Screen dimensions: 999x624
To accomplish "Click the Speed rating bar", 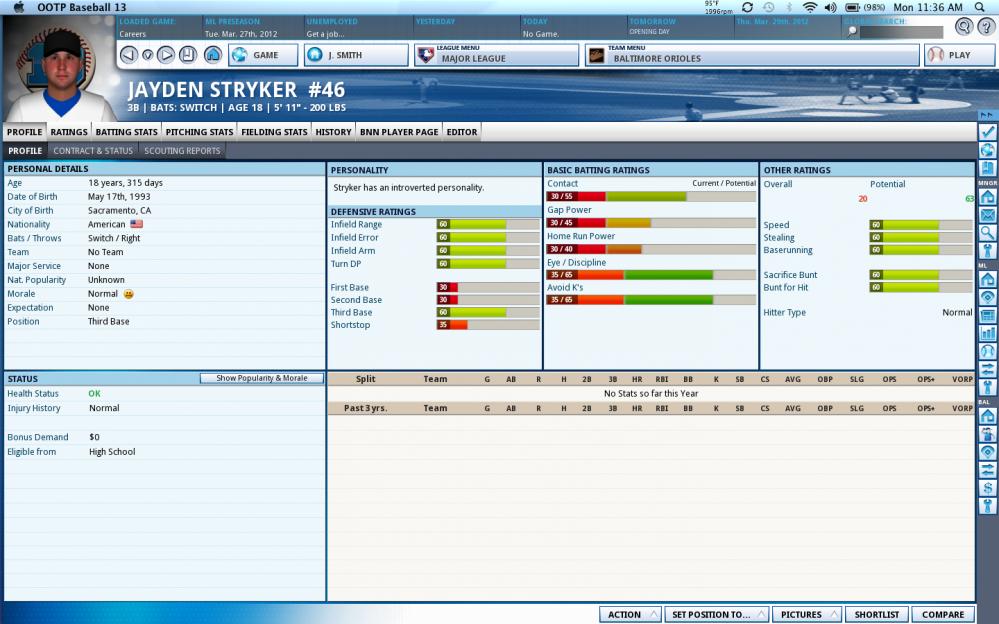I will coord(921,225).
